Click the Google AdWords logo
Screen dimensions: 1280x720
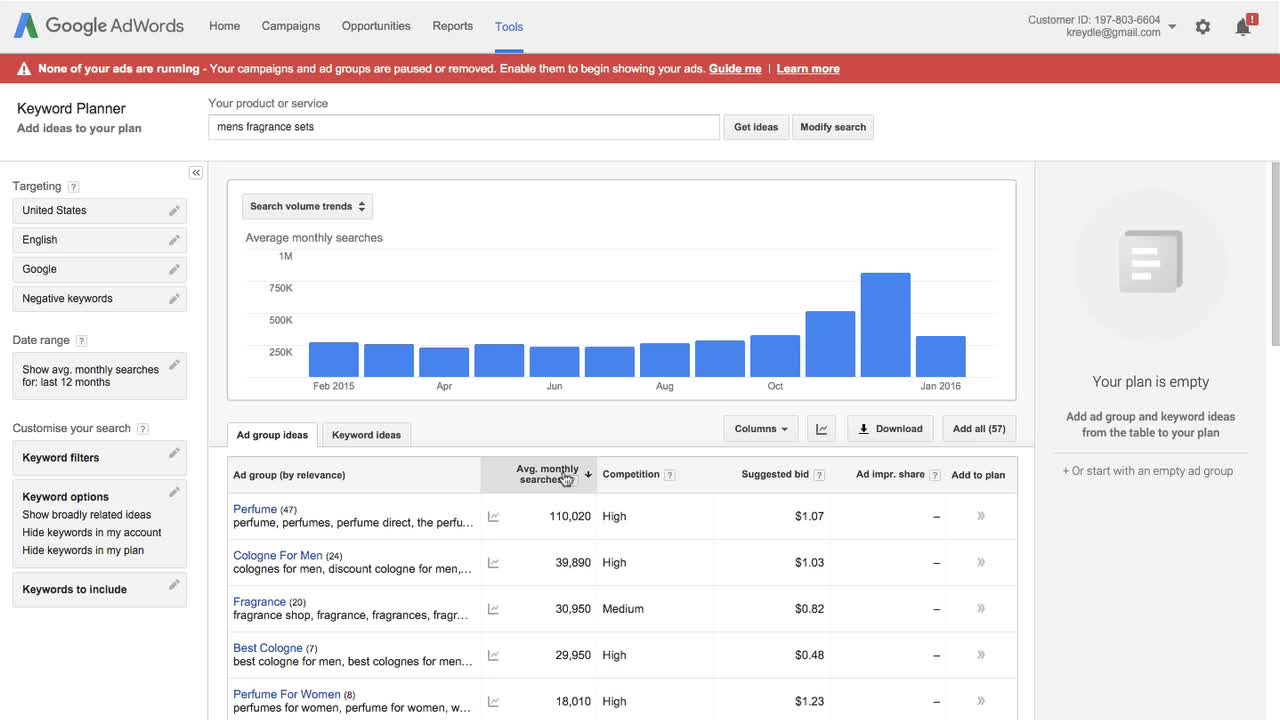[98, 26]
